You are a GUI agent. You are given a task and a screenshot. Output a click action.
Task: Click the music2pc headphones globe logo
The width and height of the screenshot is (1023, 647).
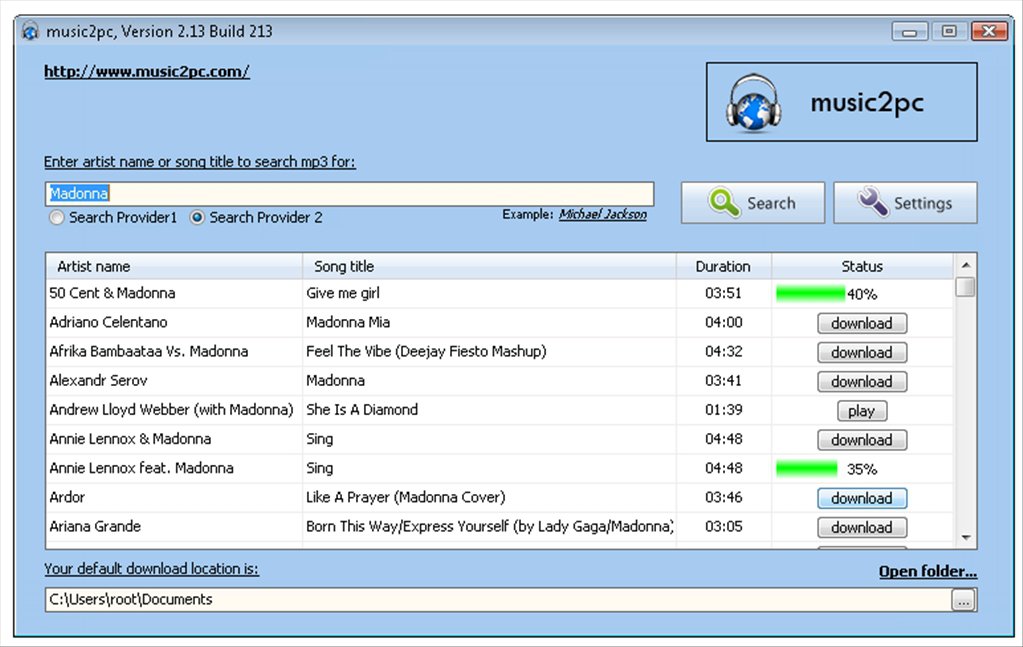coord(753,103)
